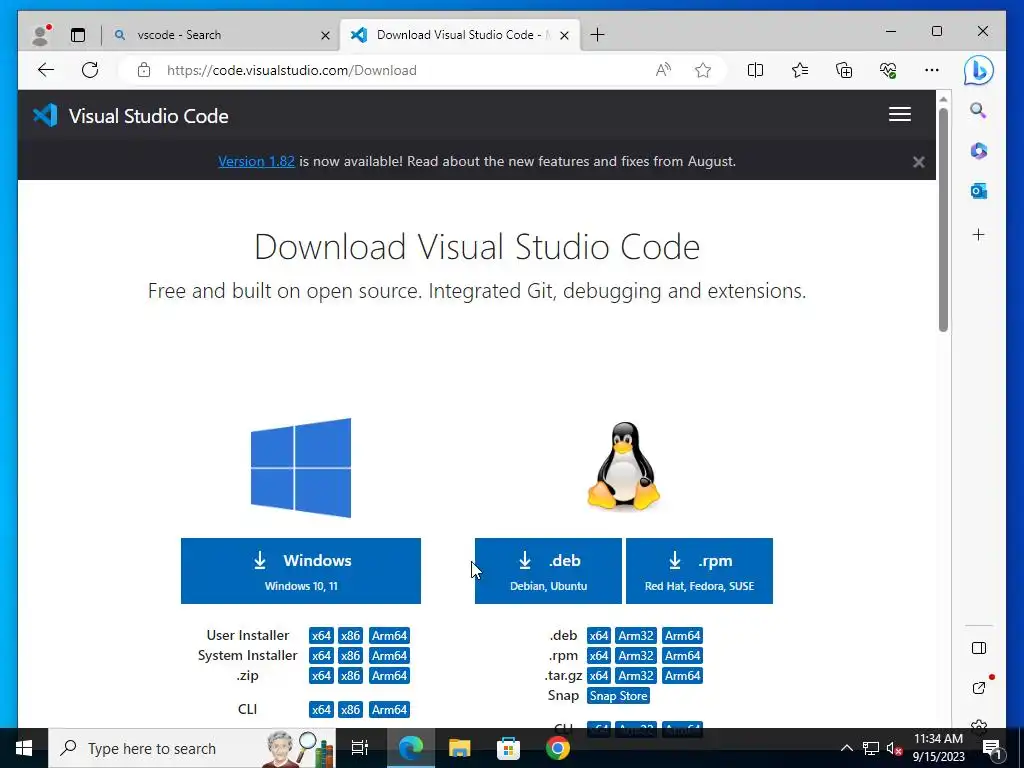
Task: Open the Windows Start menu
Action: pyautogui.click(x=24, y=748)
